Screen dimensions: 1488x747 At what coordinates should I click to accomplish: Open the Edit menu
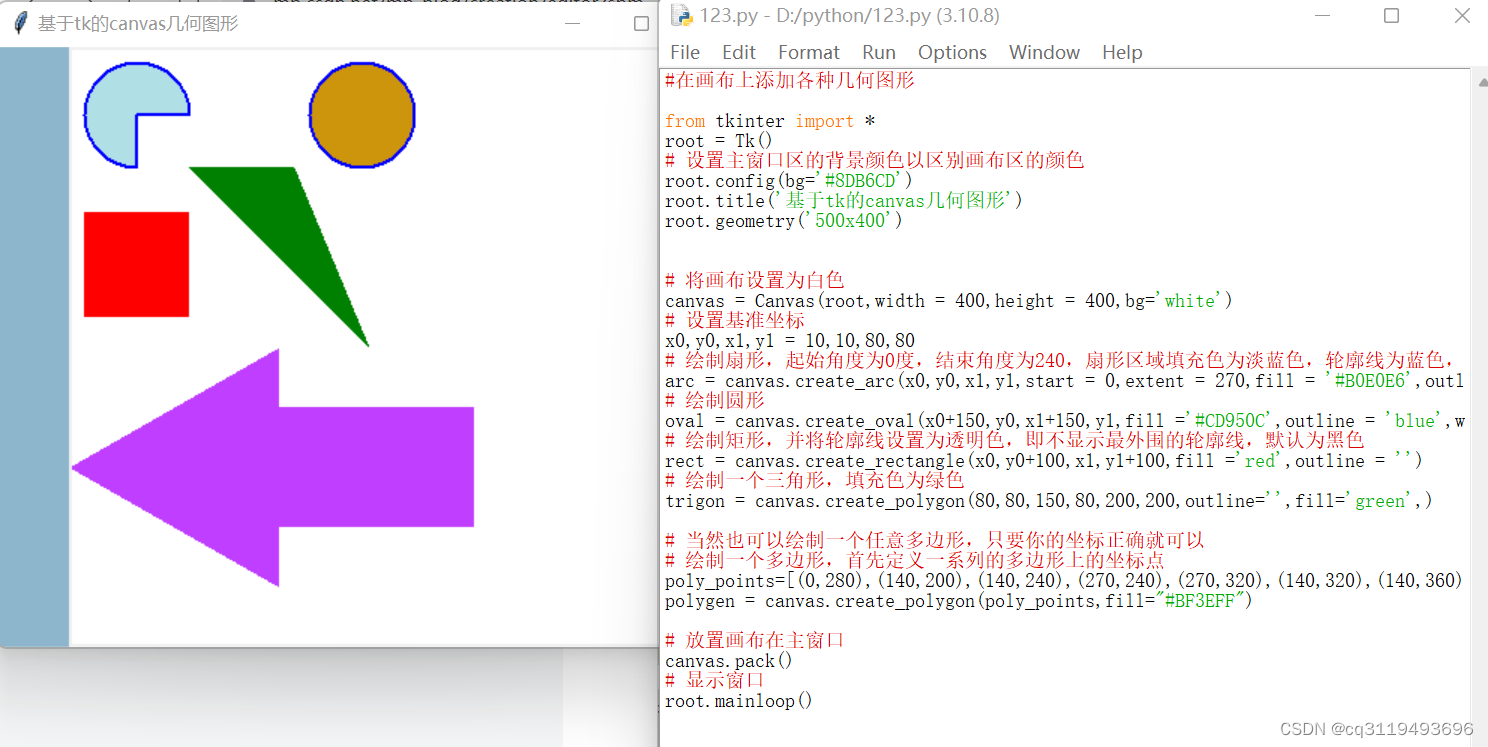739,52
